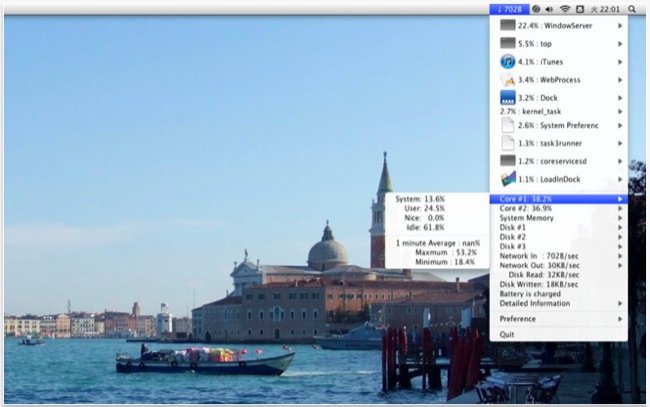The image size is (650, 407).
Task: Expand the Core #2 submenu arrow
Action: pyautogui.click(x=620, y=208)
